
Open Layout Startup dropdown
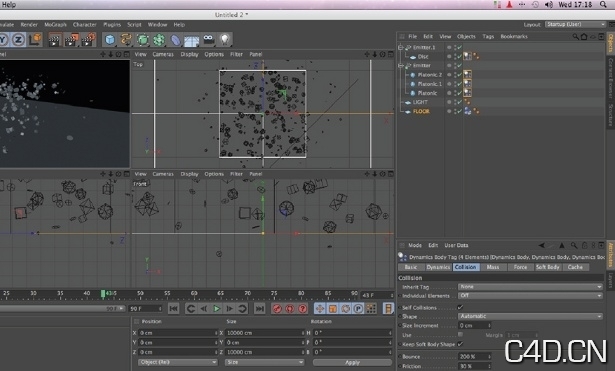575,24
